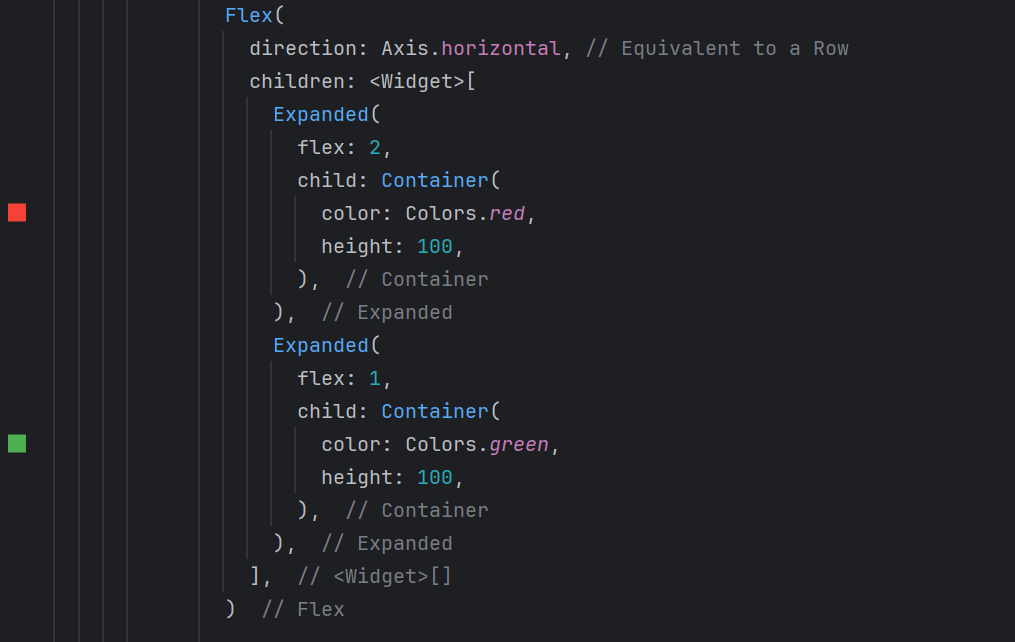Click the first Expanded widget name
The image size is (1015, 642).
[x=321, y=115]
